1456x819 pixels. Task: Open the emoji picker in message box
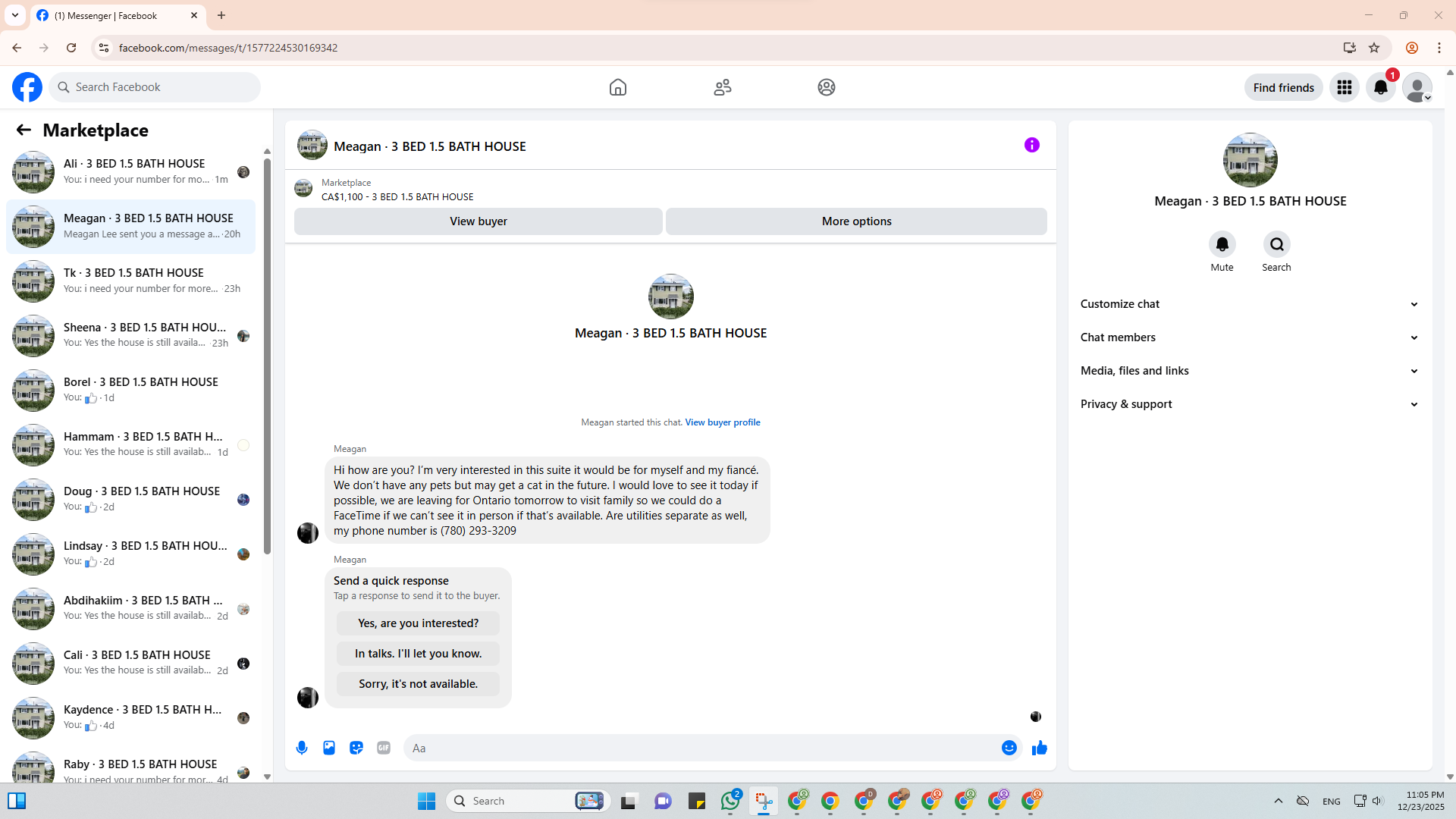[1009, 748]
